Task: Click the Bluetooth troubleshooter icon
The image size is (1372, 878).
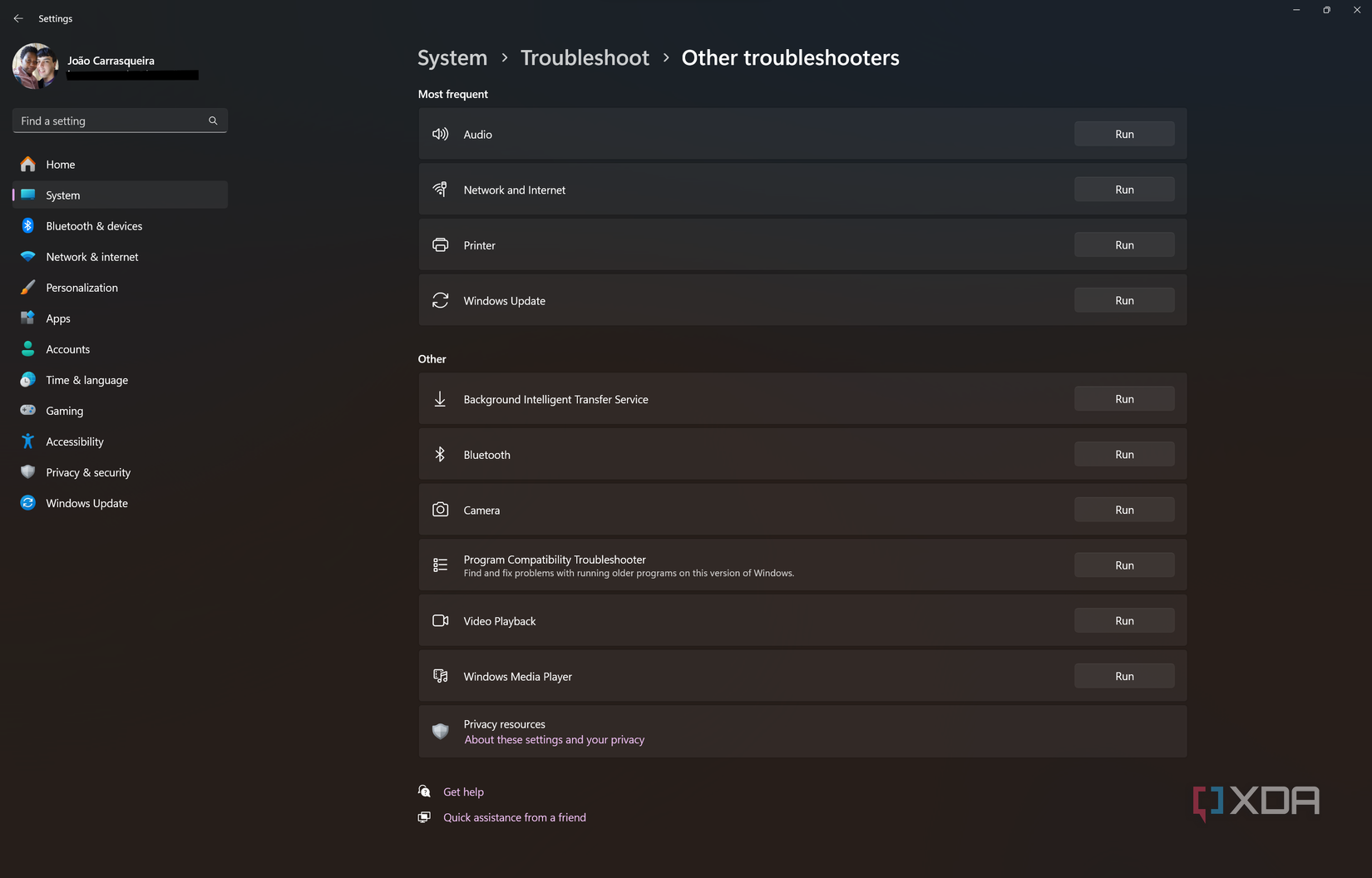Action: (x=441, y=455)
